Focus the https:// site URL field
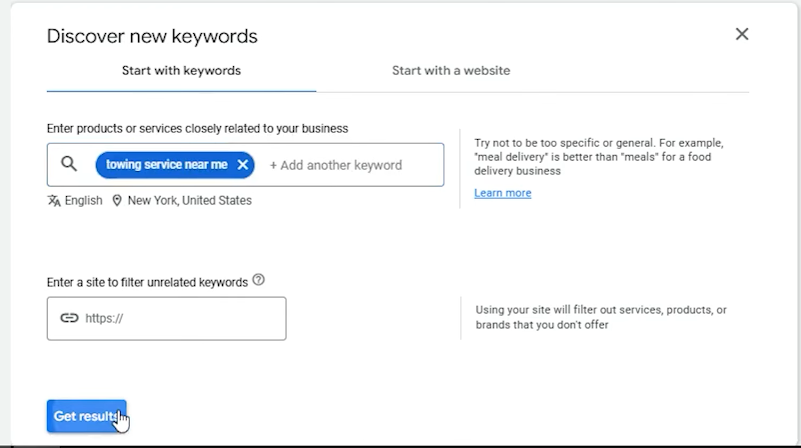 pyautogui.click(x=167, y=318)
